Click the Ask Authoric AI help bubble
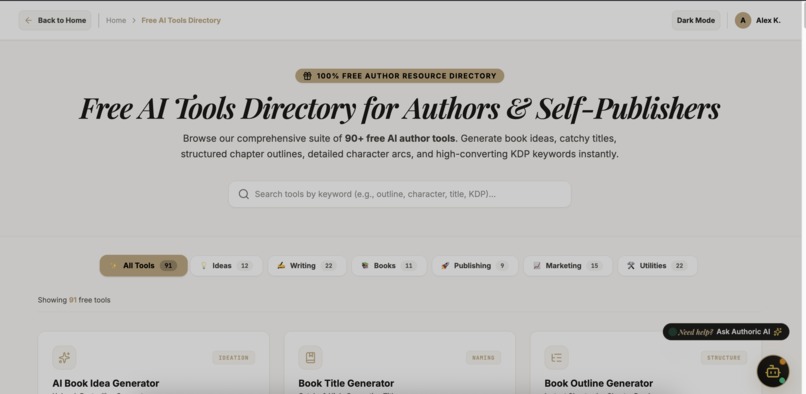The image size is (806, 394). [726, 332]
